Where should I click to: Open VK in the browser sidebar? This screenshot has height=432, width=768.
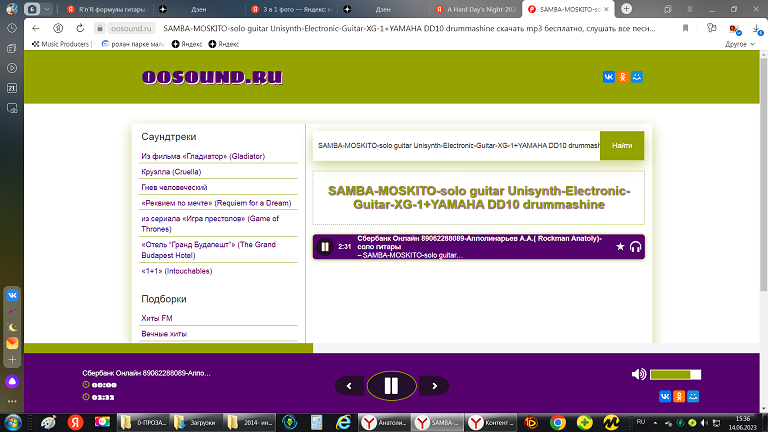pyautogui.click(x=12, y=295)
